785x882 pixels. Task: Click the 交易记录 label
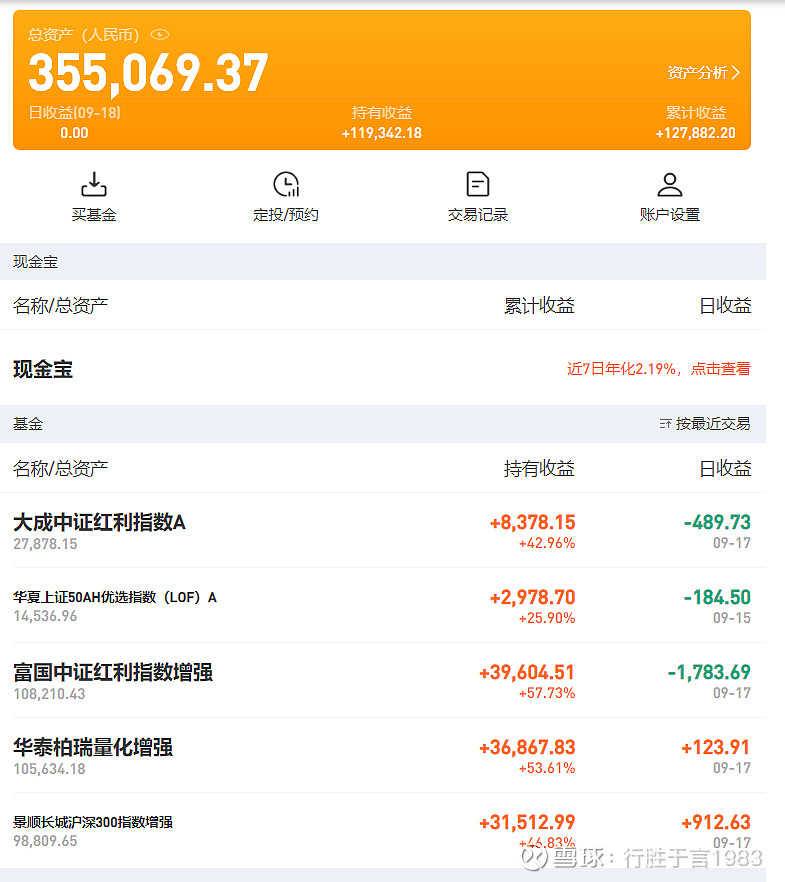pyautogui.click(x=478, y=214)
